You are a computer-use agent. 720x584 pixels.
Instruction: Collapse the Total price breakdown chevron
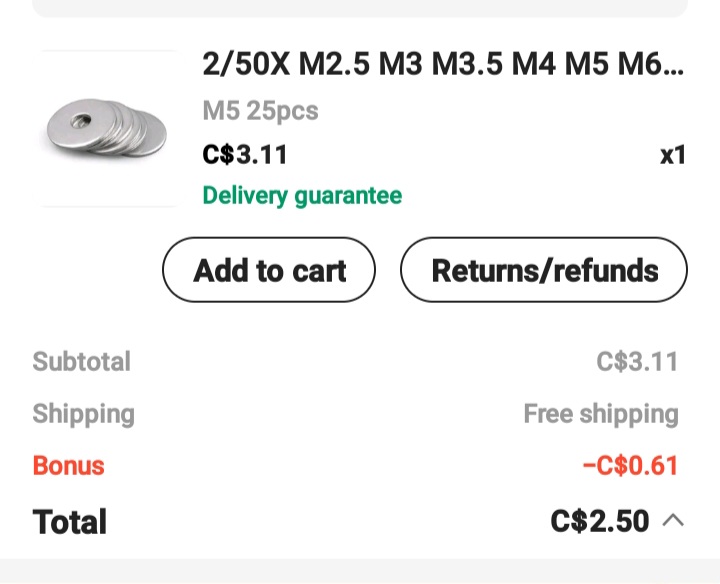[x=674, y=520]
